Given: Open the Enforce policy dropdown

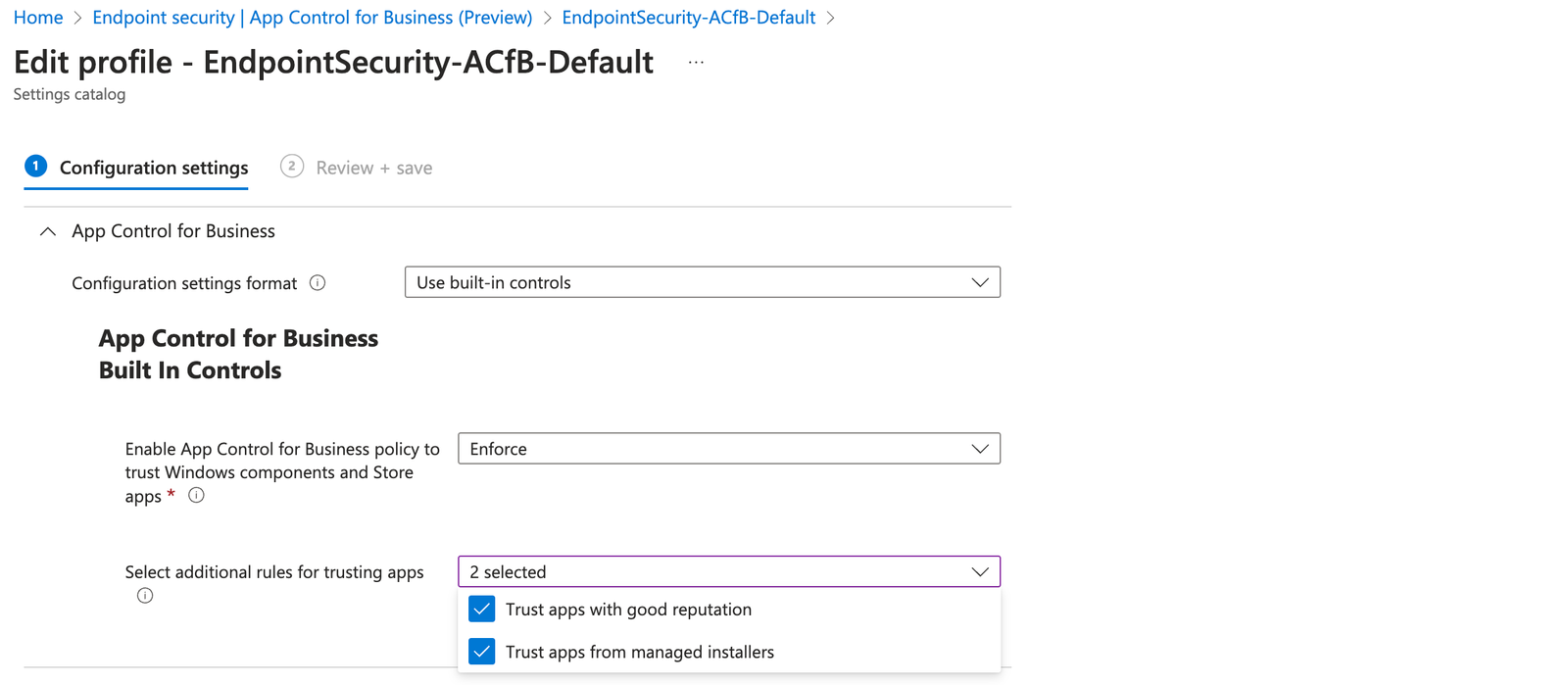Looking at the screenshot, I should click(728, 448).
